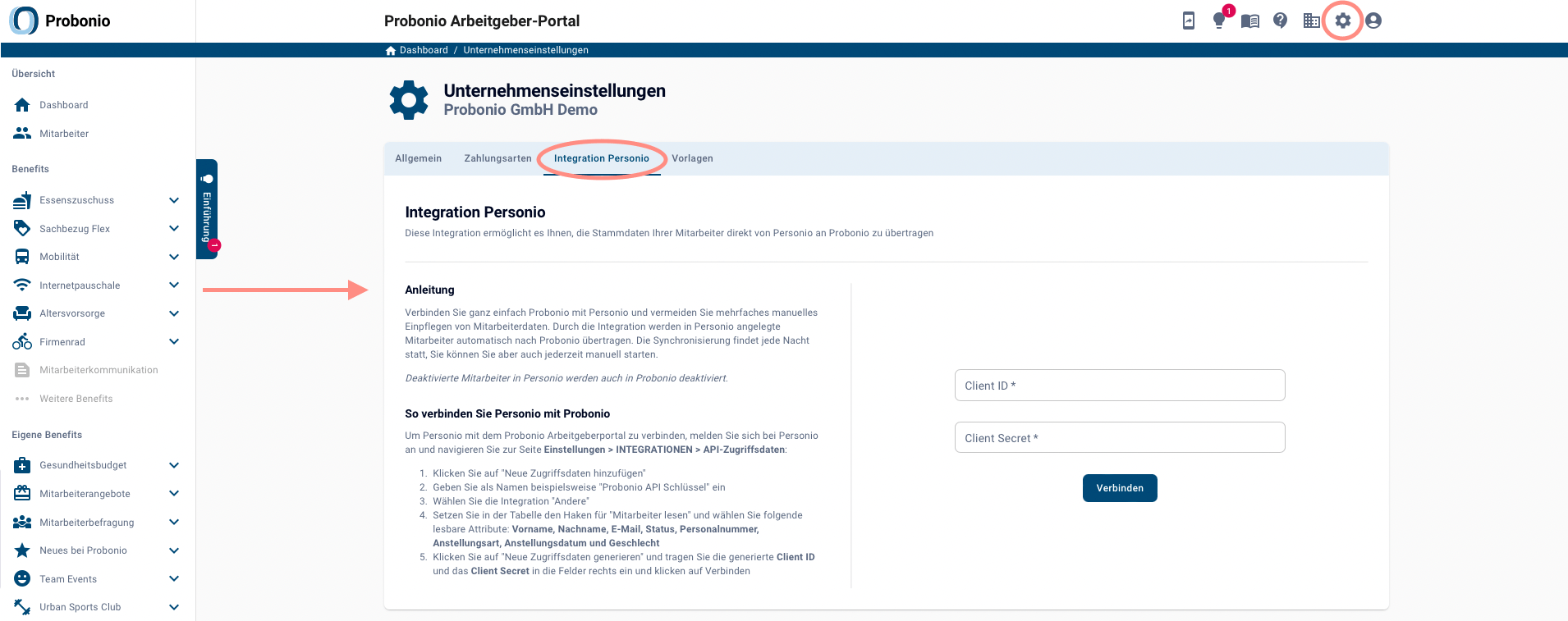Expand the Essenszuschuss menu chevron
This screenshot has height=621, width=1568.
174,200
